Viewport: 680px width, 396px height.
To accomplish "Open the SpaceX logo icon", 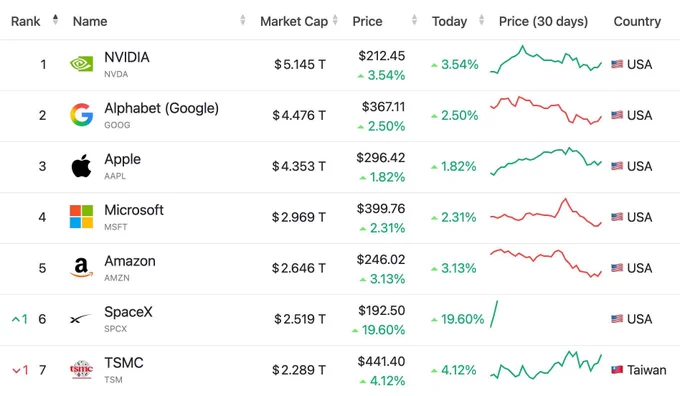I will [81, 319].
